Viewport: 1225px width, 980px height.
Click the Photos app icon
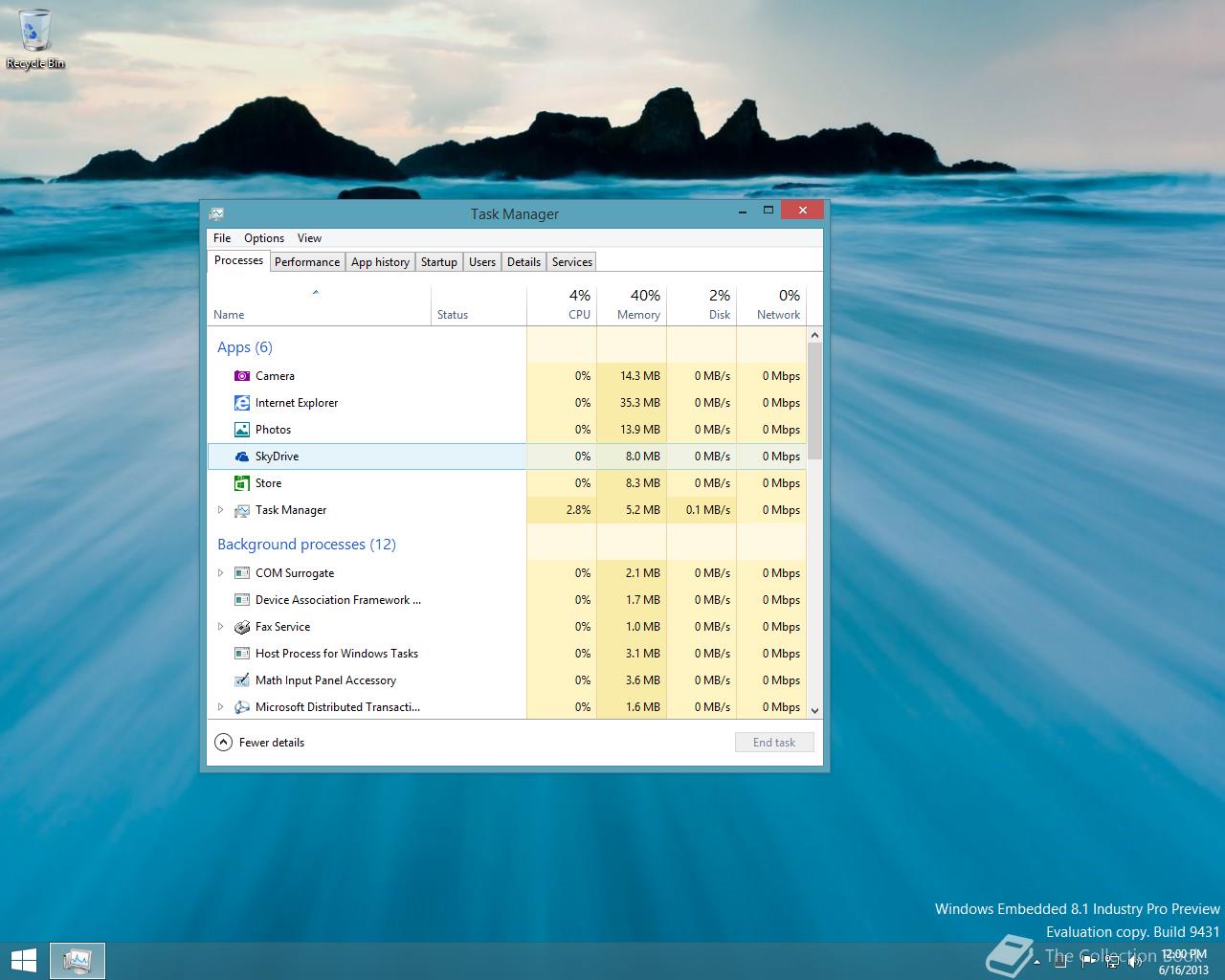[242, 430]
